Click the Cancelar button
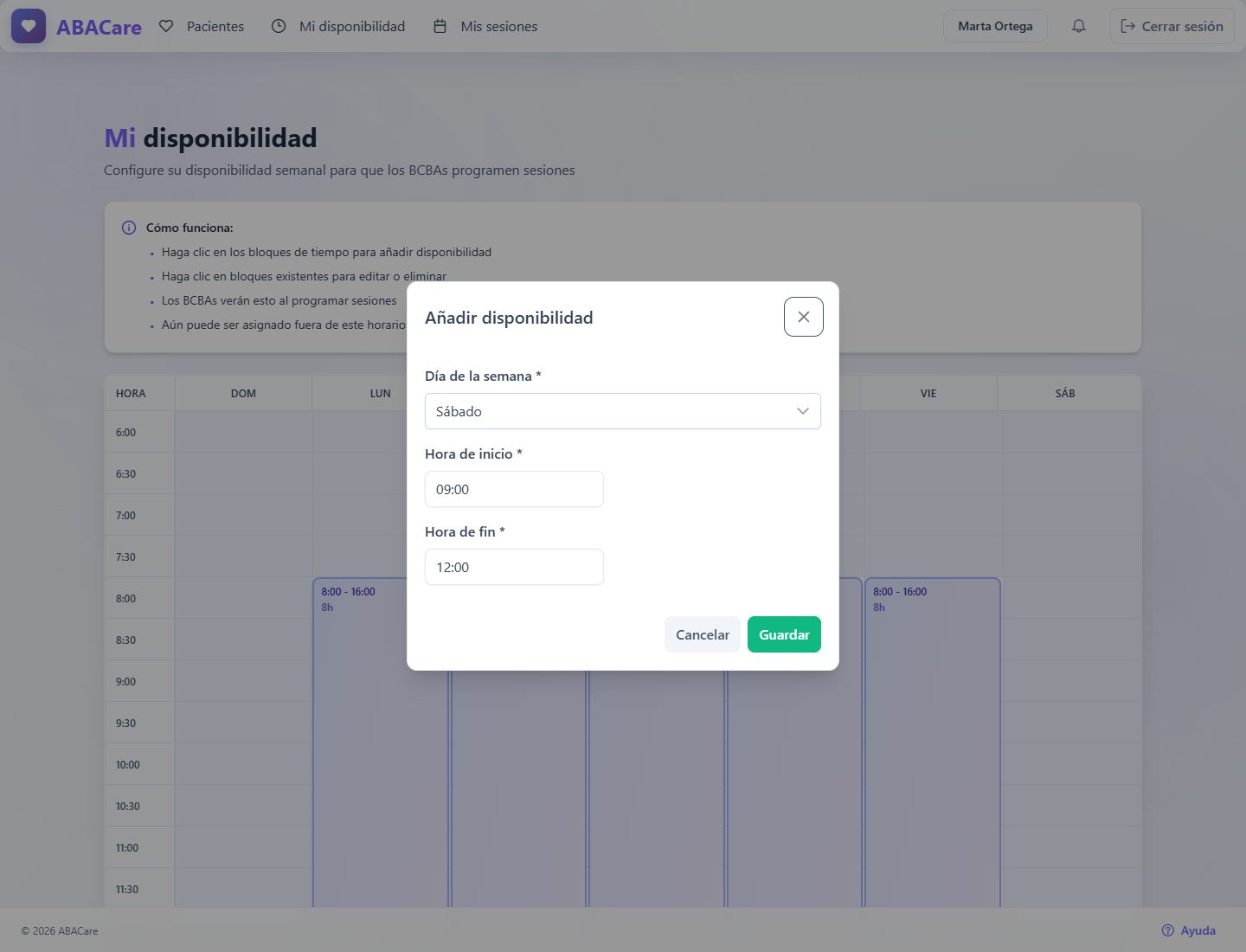1246x952 pixels. pyautogui.click(x=703, y=634)
